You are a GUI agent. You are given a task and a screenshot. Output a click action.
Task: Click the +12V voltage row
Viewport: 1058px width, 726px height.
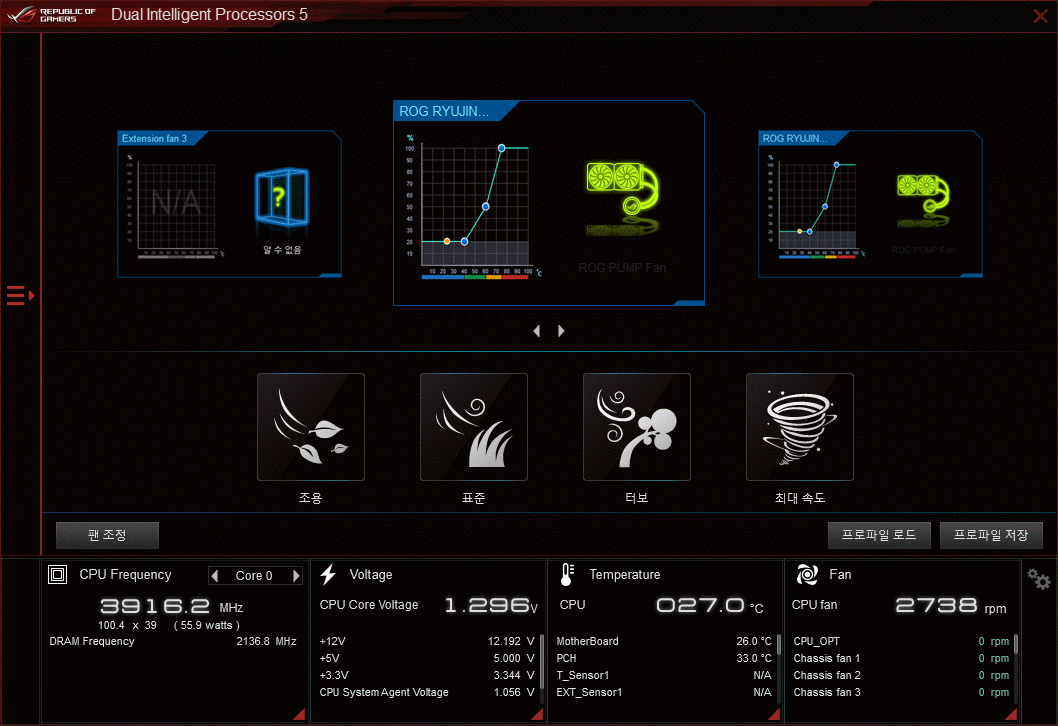[x=427, y=641]
